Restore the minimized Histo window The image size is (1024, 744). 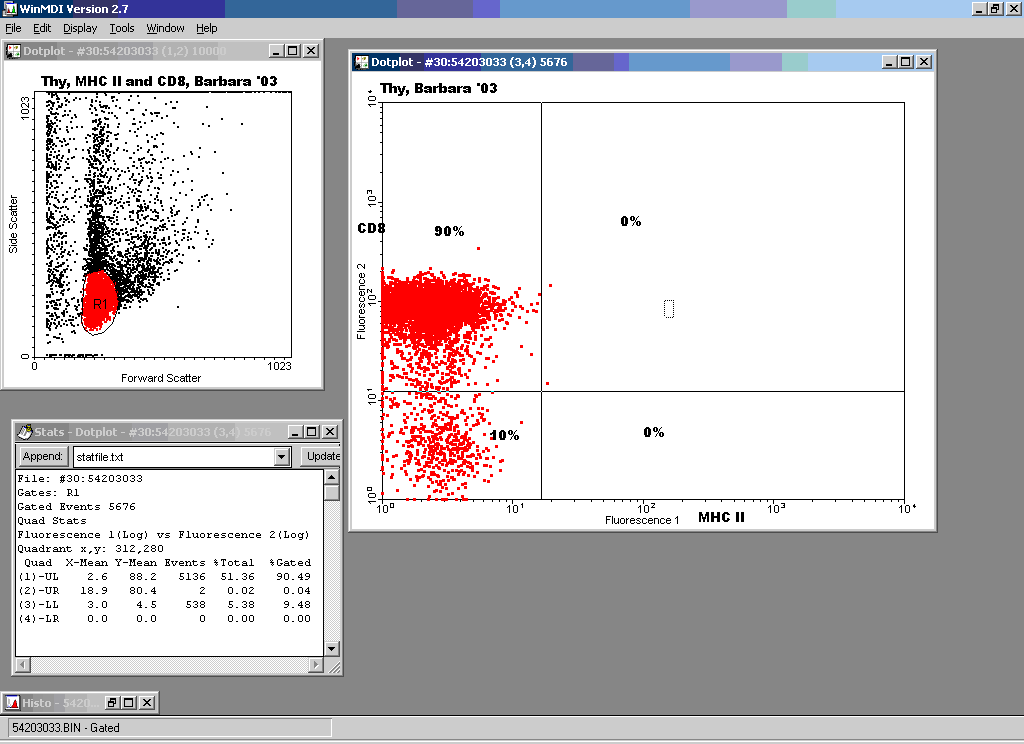coord(113,703)
